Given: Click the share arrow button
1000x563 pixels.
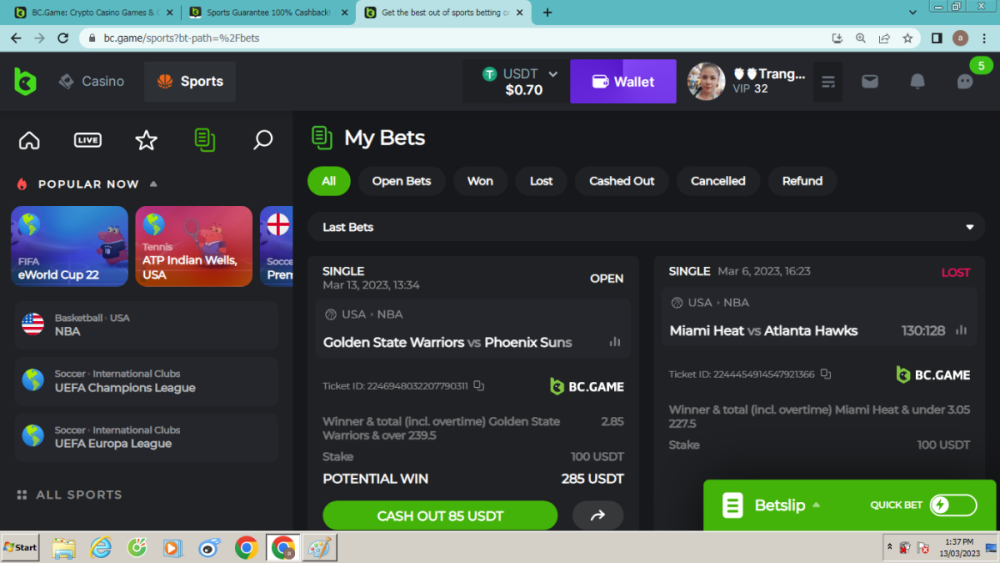Looking at the screenshot, I should tap(597, 516).
